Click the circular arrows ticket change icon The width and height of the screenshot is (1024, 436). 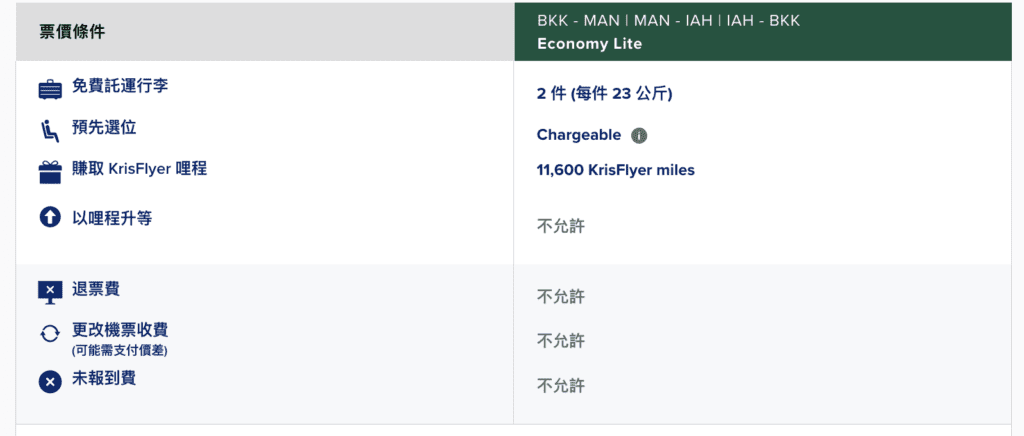tap(50, 334)
